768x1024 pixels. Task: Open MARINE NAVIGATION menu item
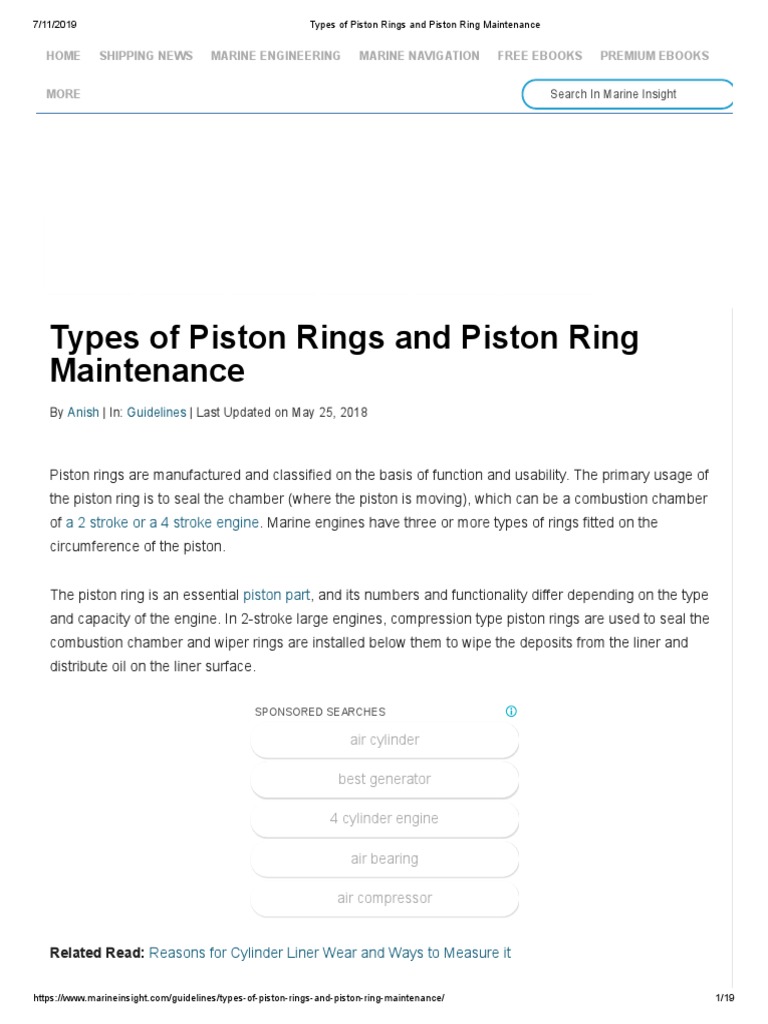tap(419, 56)
